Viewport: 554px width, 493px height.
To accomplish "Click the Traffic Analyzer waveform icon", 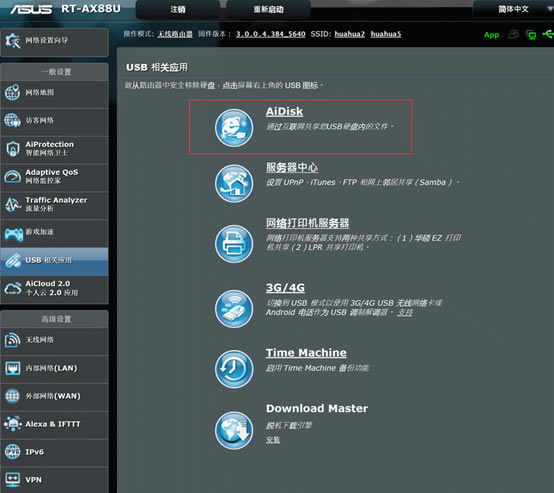I will 13,204.
